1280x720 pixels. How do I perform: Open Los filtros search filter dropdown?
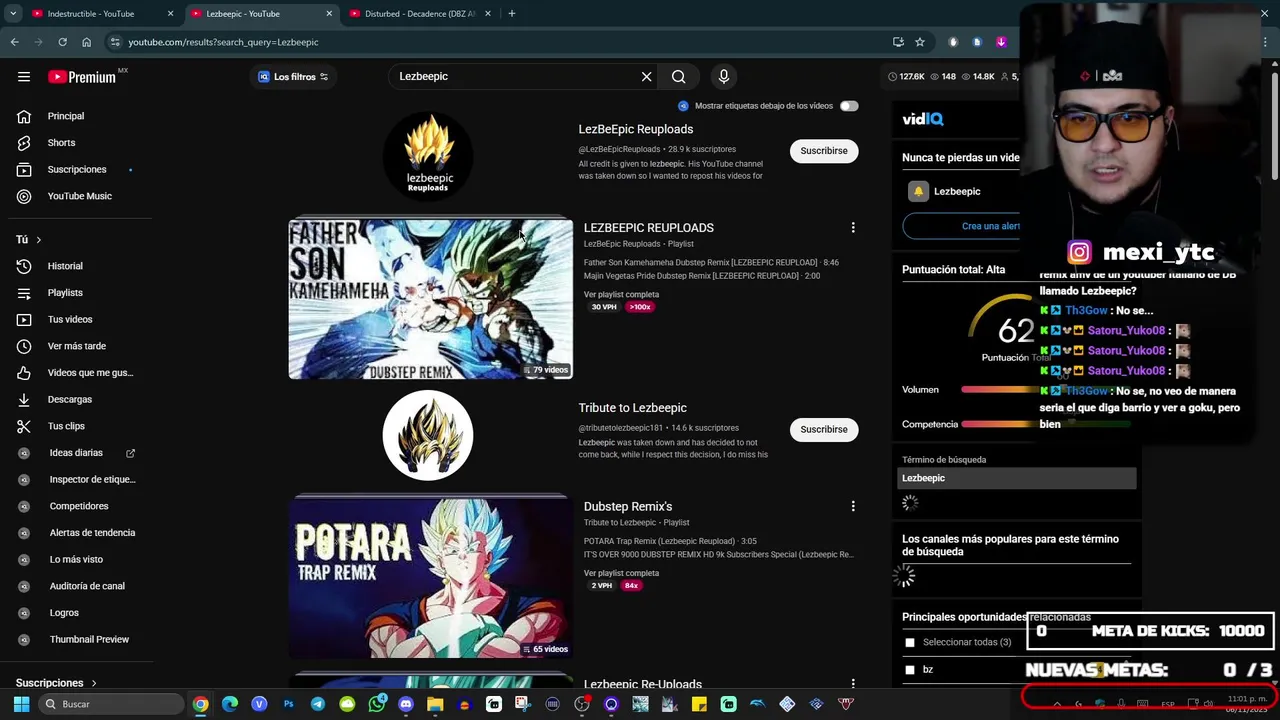tap(292, 77)
